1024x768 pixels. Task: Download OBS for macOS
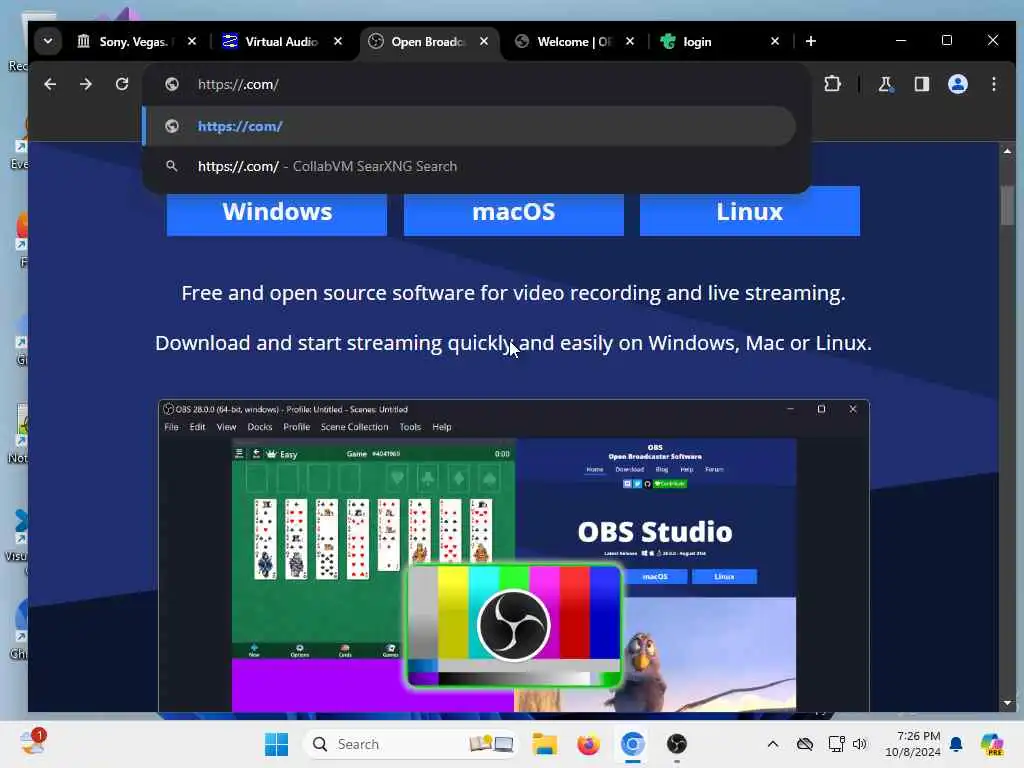point(514,212)
